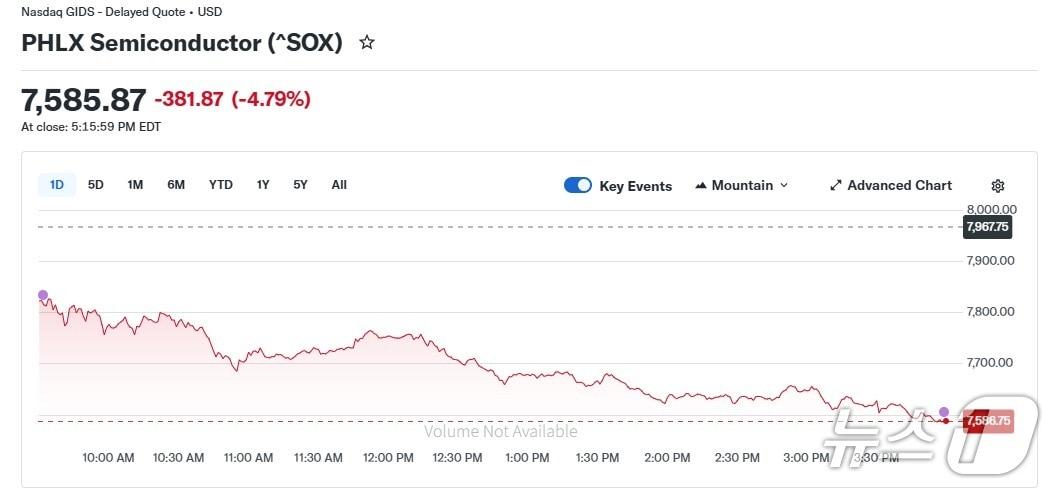Add ^SOX to watchlist with star icon
Viewport: 1055px width, 491px height.
pos(367,43)
